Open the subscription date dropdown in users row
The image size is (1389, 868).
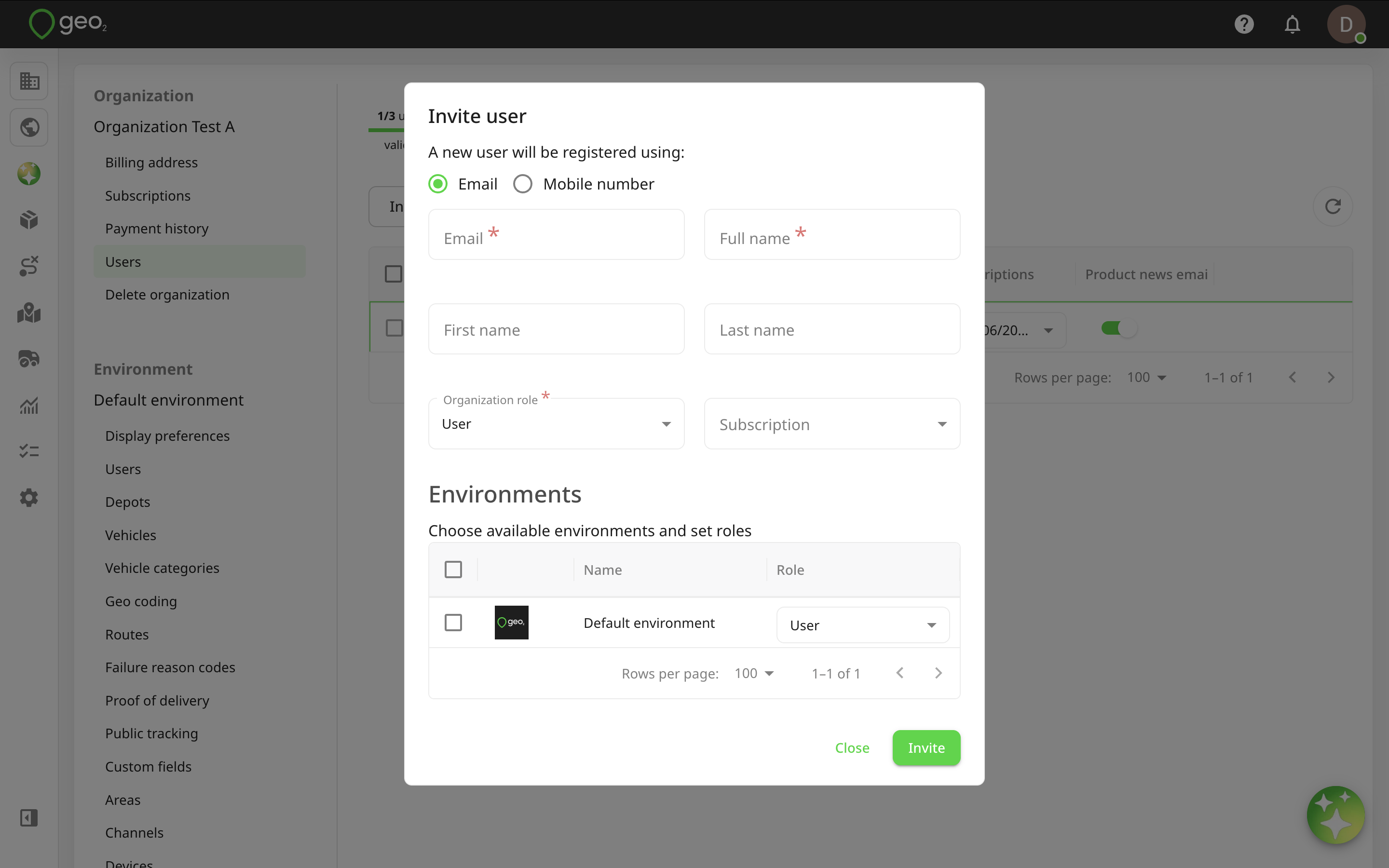pyautogui.click(x=1024, y=330)
